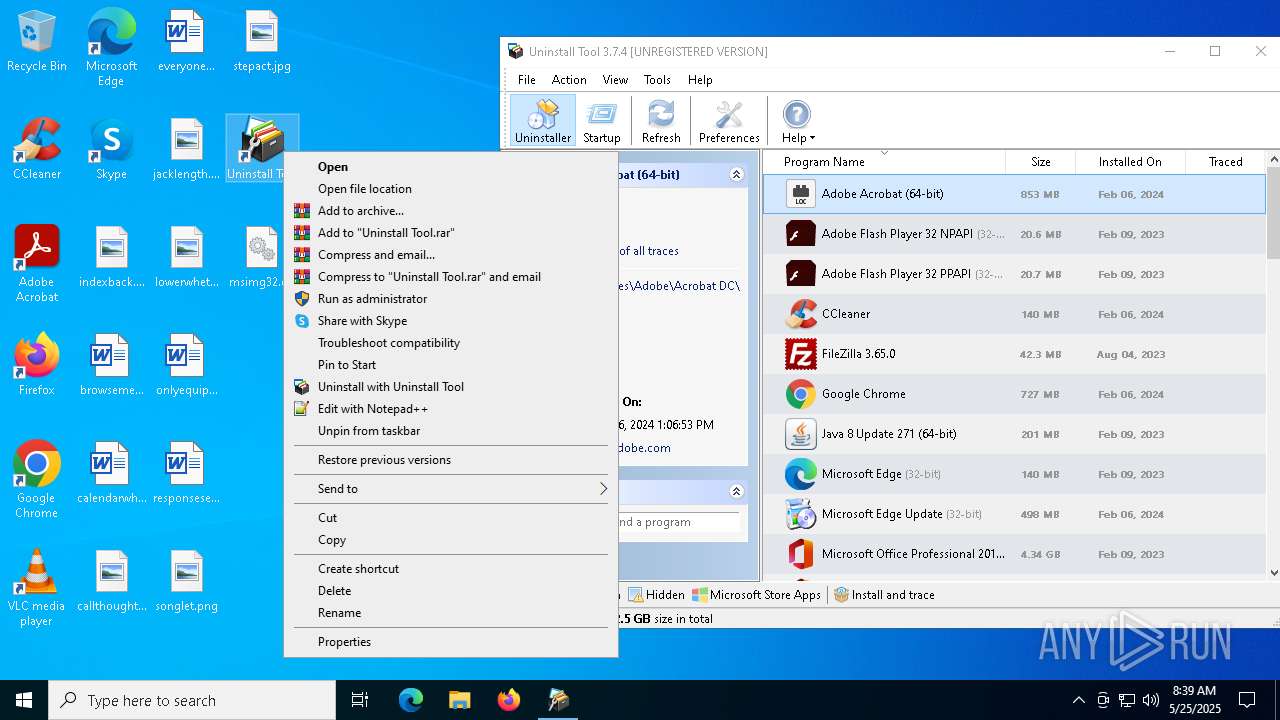Open the Help menu in the menu bar
The image size is (1280, 720).
click(700, 80)
